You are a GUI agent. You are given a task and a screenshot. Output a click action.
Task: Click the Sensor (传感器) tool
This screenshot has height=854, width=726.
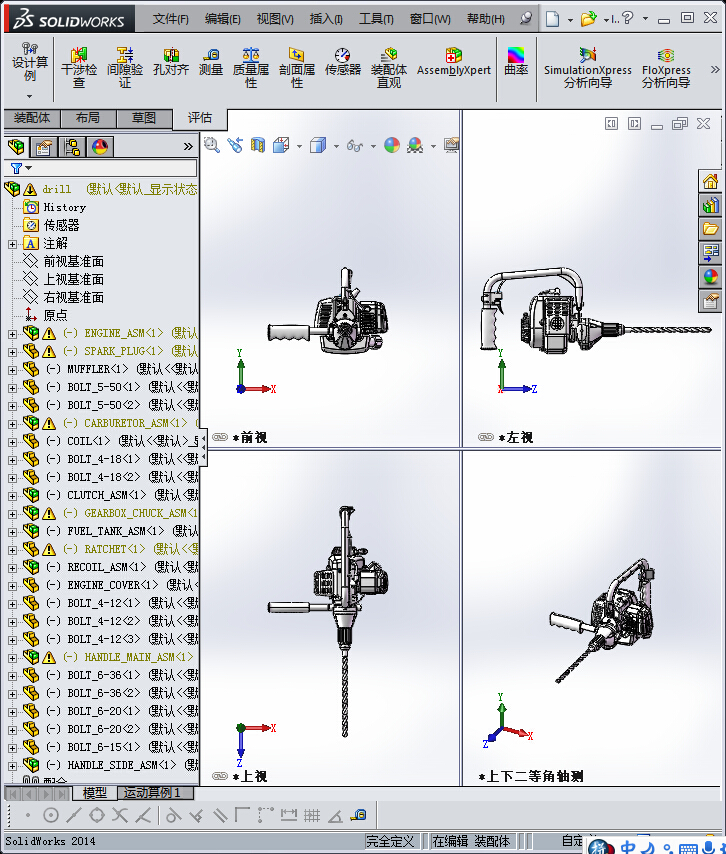[343, 62]
